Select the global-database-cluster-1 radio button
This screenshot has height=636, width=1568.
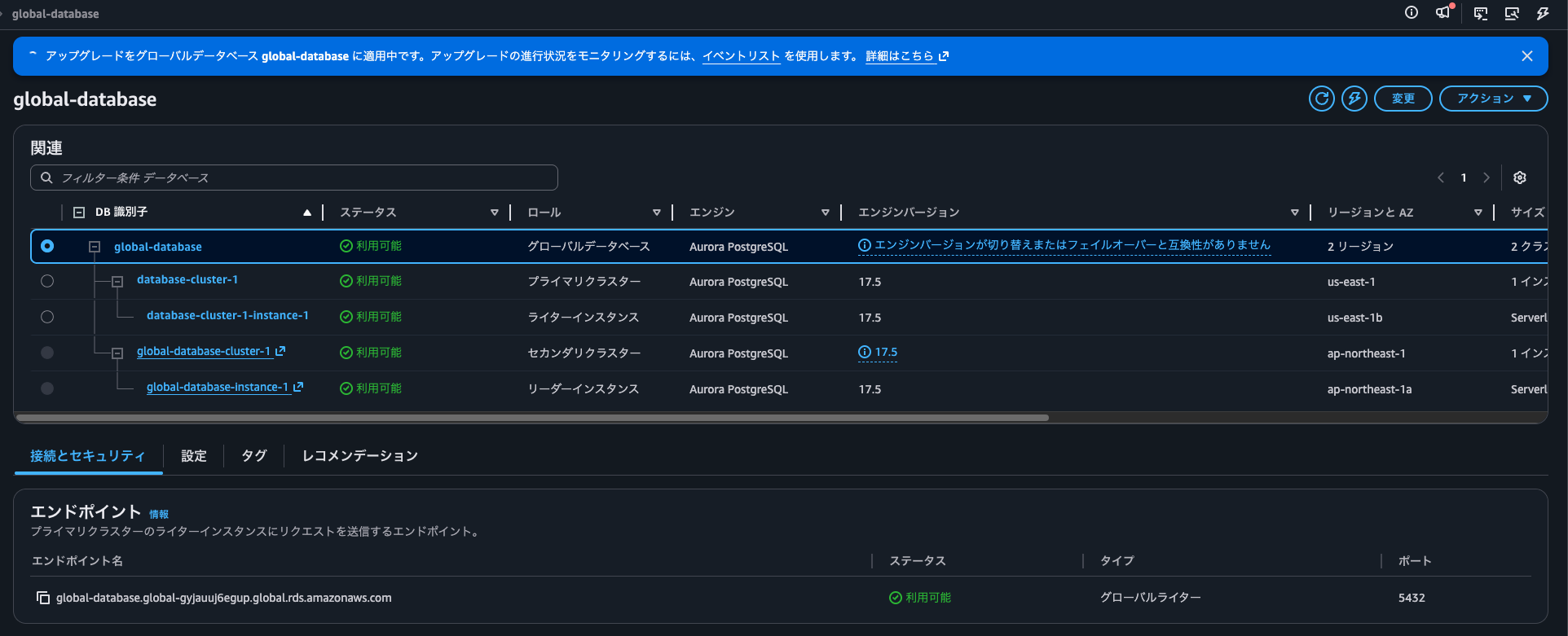47,353
